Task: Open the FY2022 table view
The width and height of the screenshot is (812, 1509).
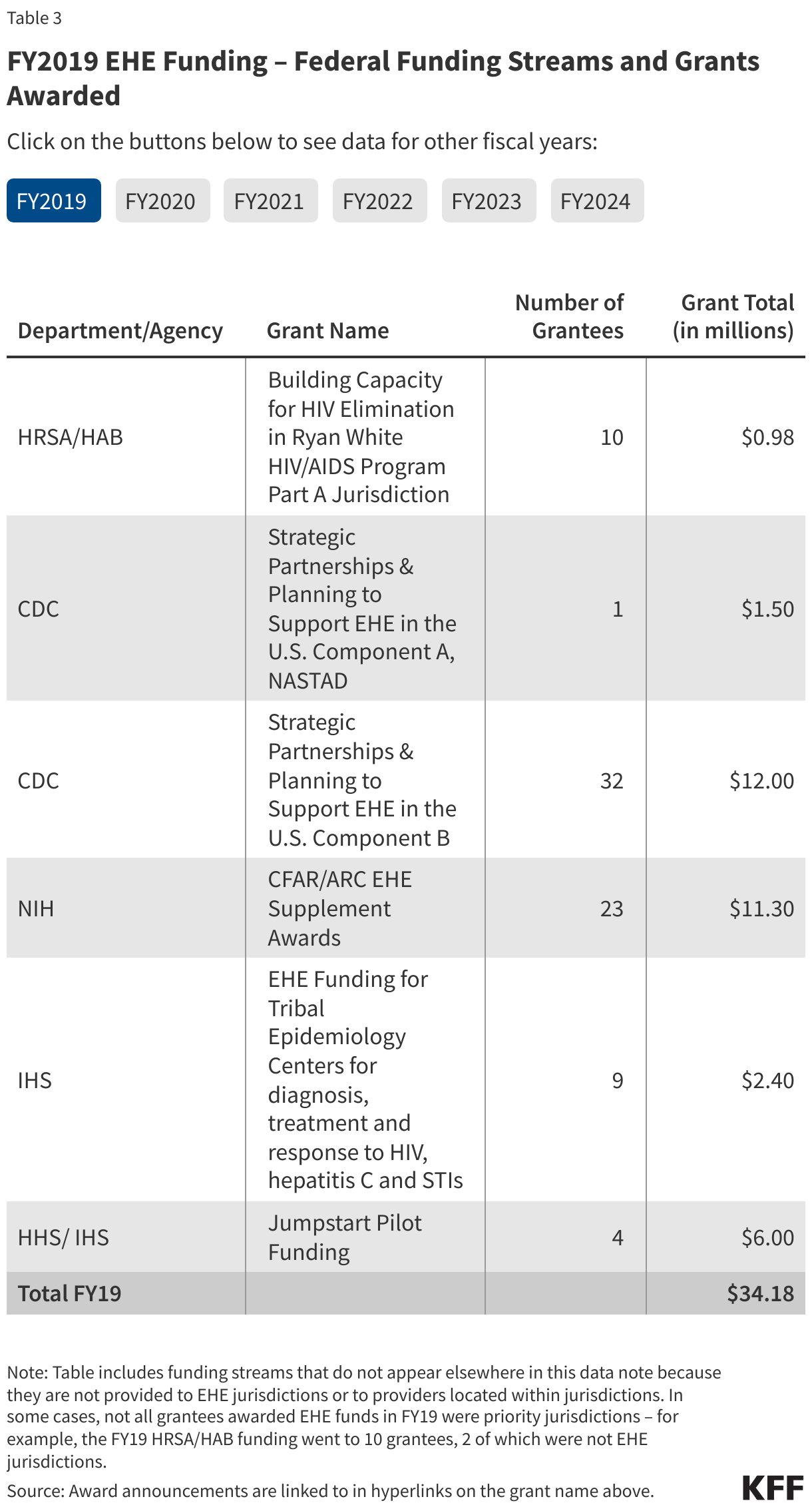Action: (x=379, y=201)
